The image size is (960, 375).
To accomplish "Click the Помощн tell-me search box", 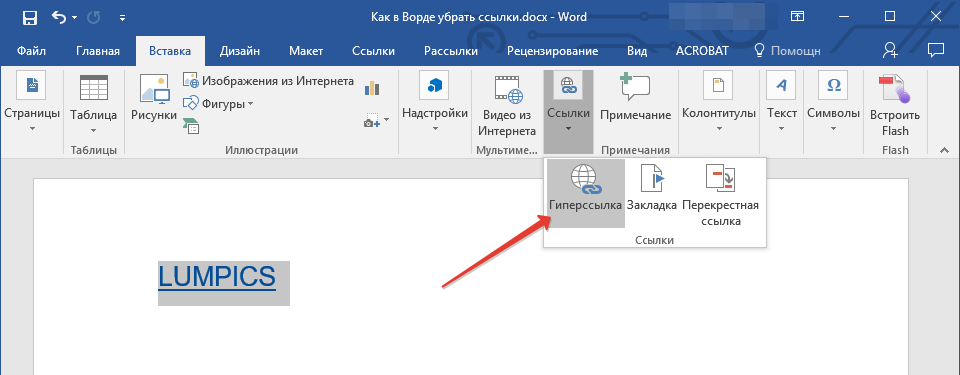I will [x=787, y=51].
